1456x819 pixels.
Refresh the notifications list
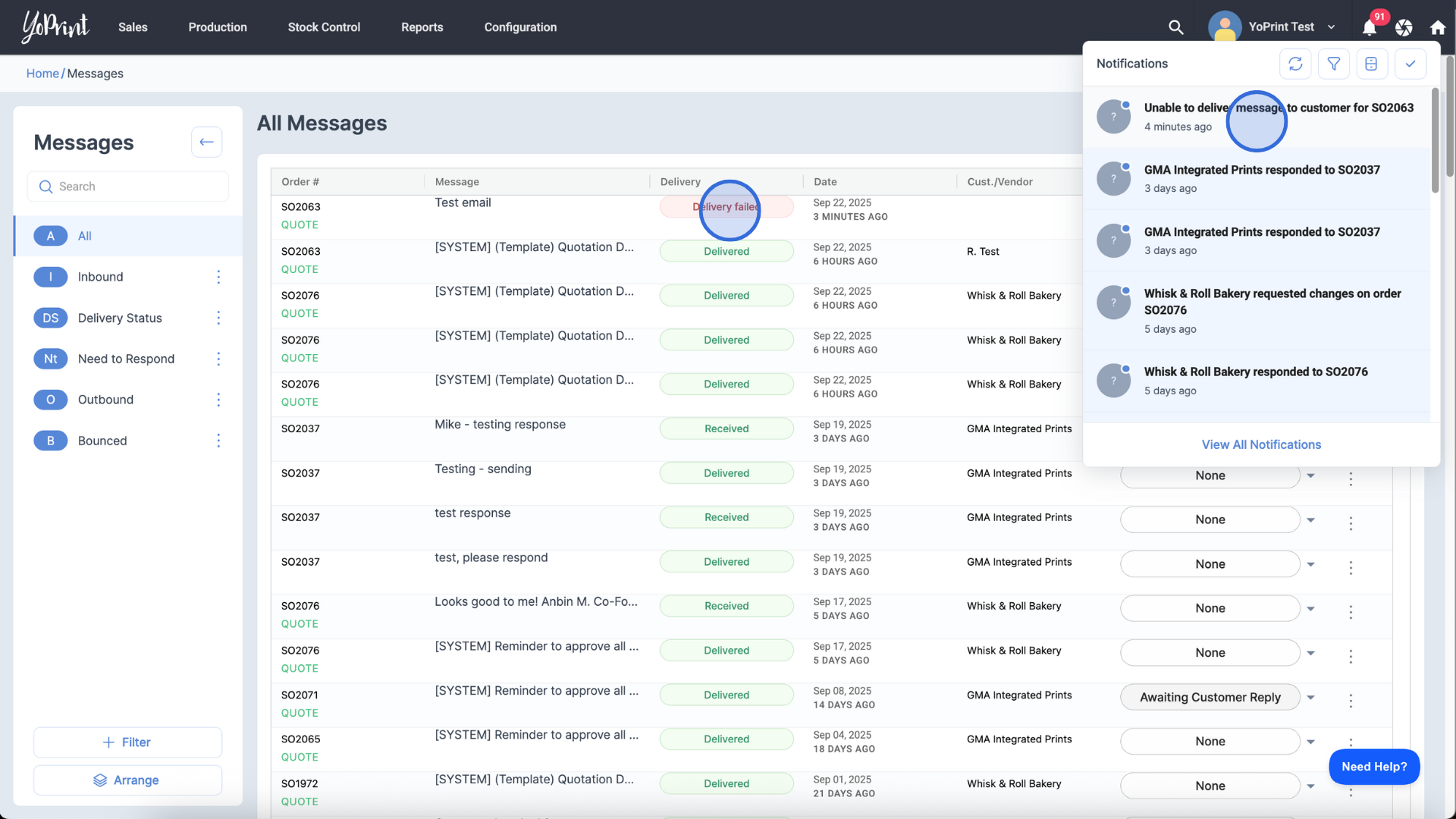pyautogui.click(x=1295, y=64)
